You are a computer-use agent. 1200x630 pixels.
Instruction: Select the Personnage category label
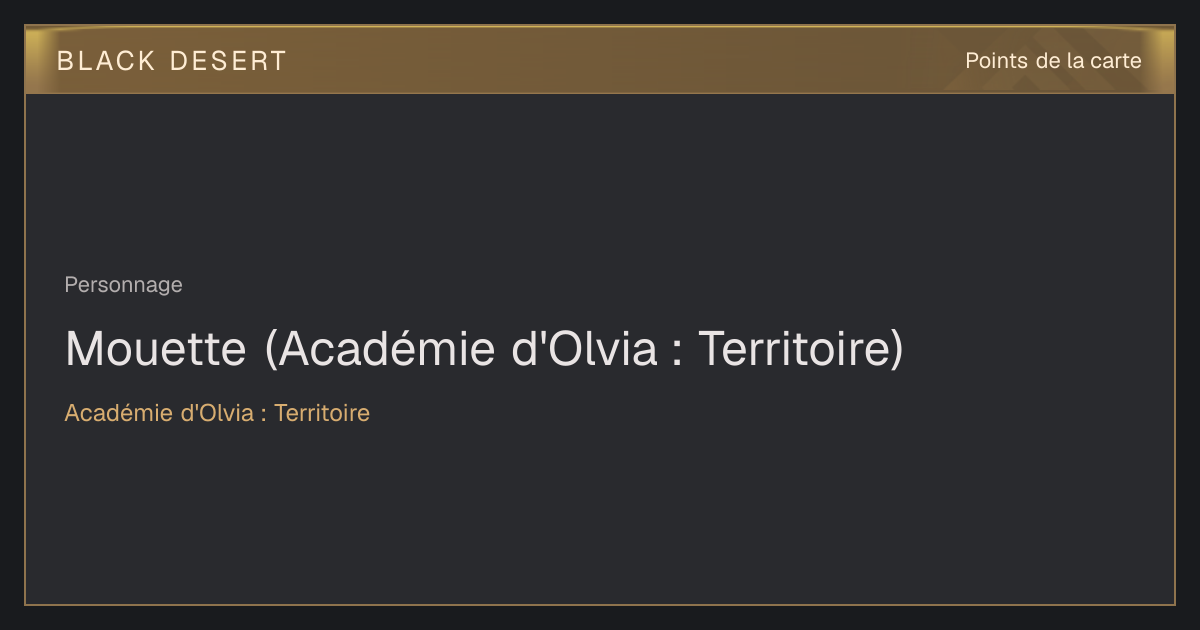pos(123,285)
